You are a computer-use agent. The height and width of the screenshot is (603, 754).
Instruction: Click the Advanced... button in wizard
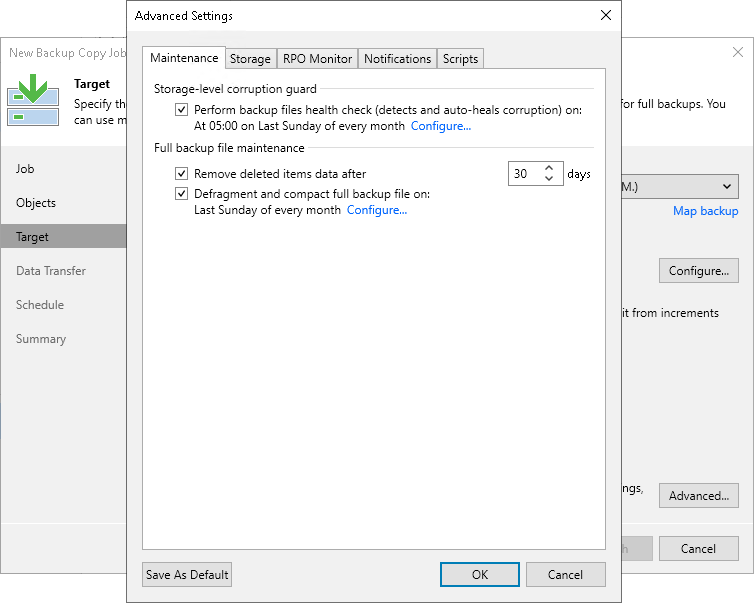click(699, 496)
